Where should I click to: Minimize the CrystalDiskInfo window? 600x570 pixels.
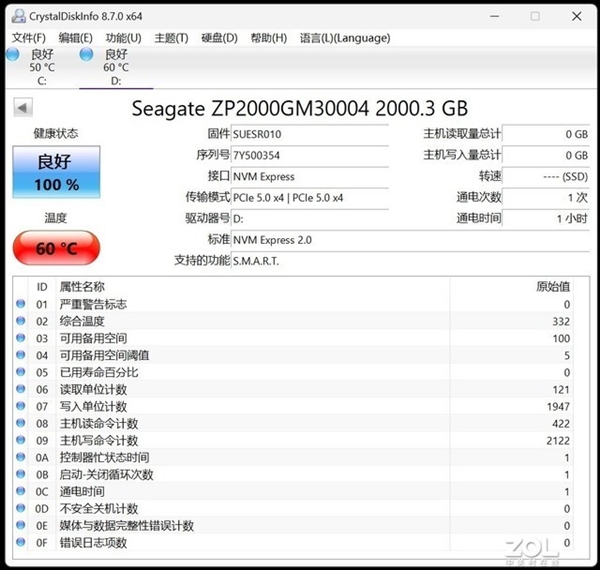(x=495, y=16)
